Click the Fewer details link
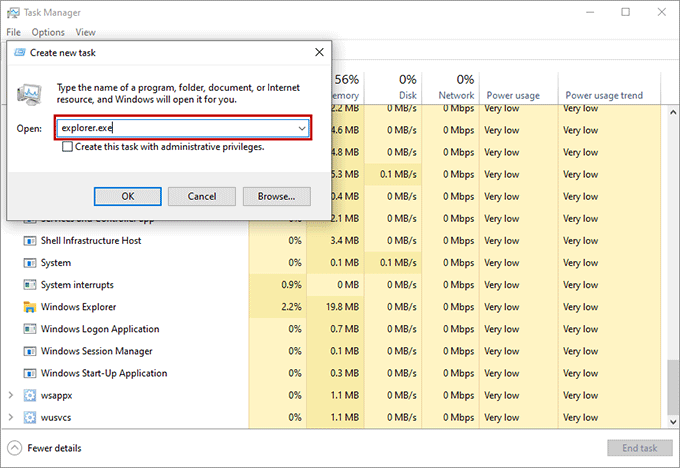Viewport: 680px width, 468px height. click(x=54, y=448)
